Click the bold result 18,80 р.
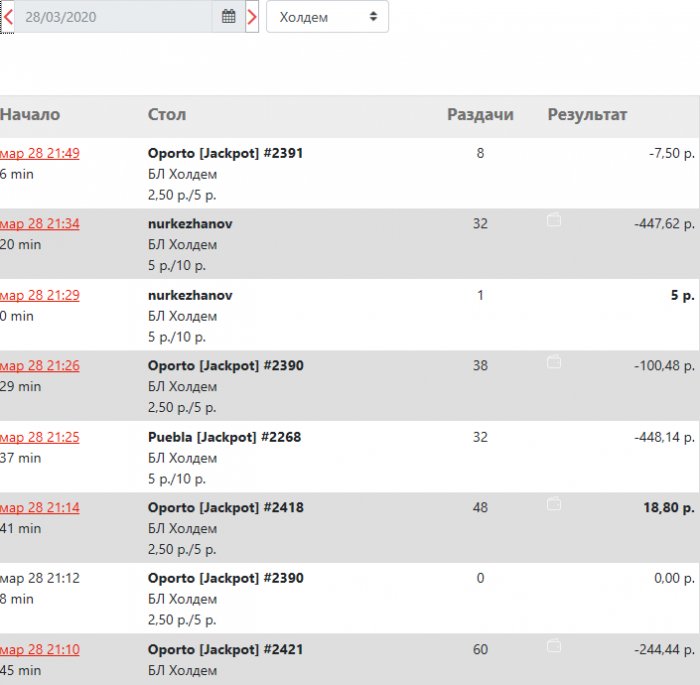The height and width of the screenshot is (685, 700). (669, 508)
